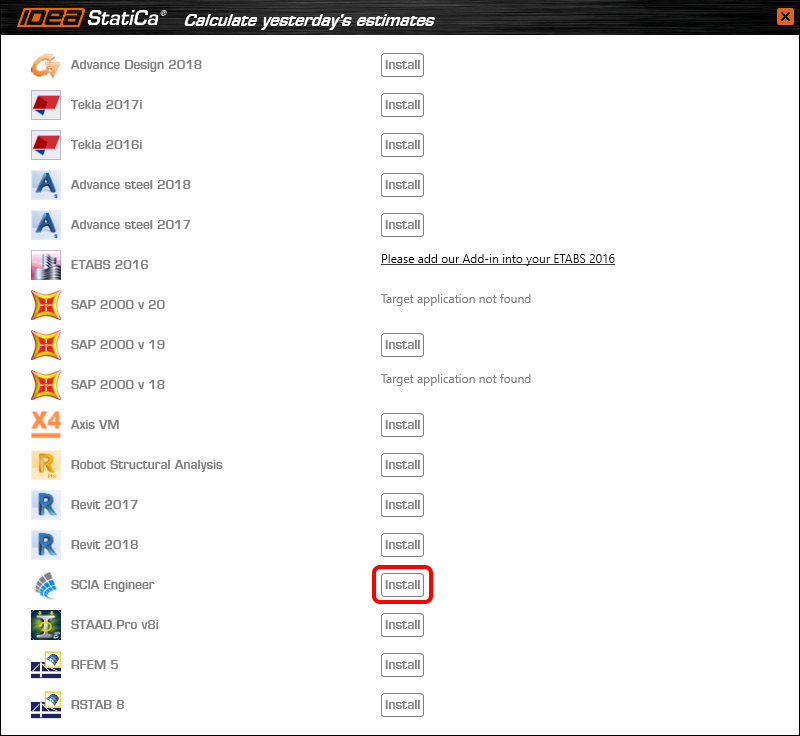Click the SCIA Engineer icon

pyautogui.click(x=45, y=585)
